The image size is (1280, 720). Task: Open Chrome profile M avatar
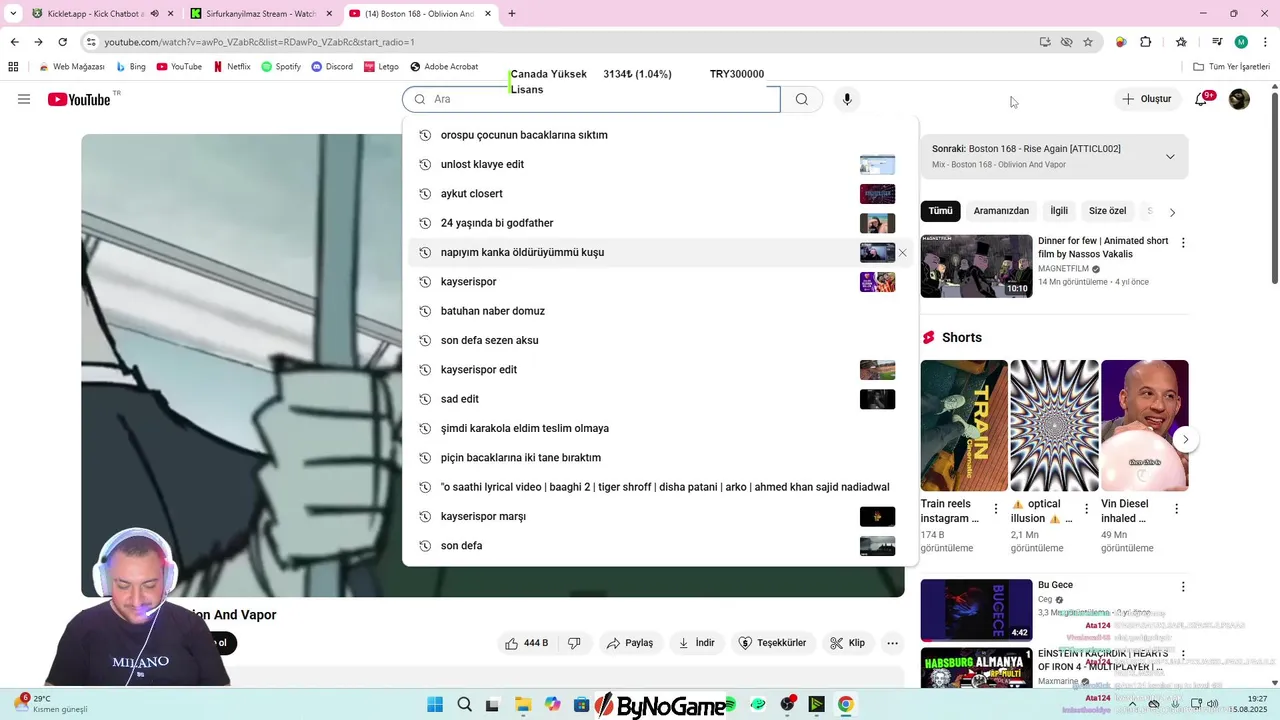pos(1241,42)
